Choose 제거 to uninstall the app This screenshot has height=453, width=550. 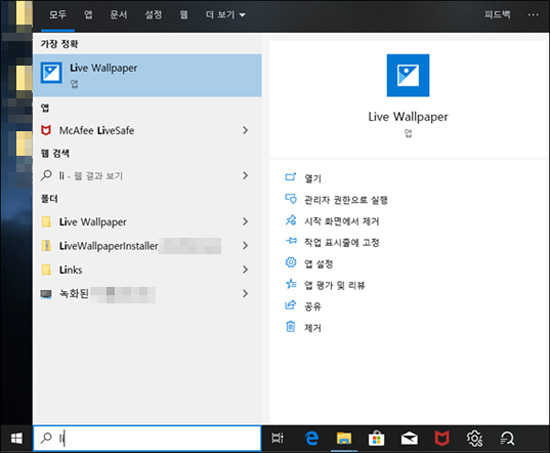(313, 328)
